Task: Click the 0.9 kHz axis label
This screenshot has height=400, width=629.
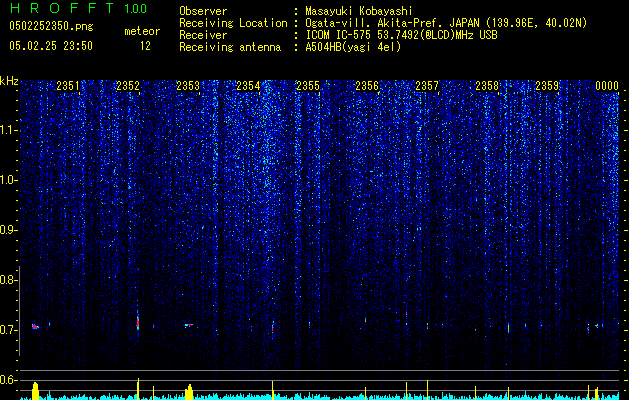Action: click(x=8, y=230)
